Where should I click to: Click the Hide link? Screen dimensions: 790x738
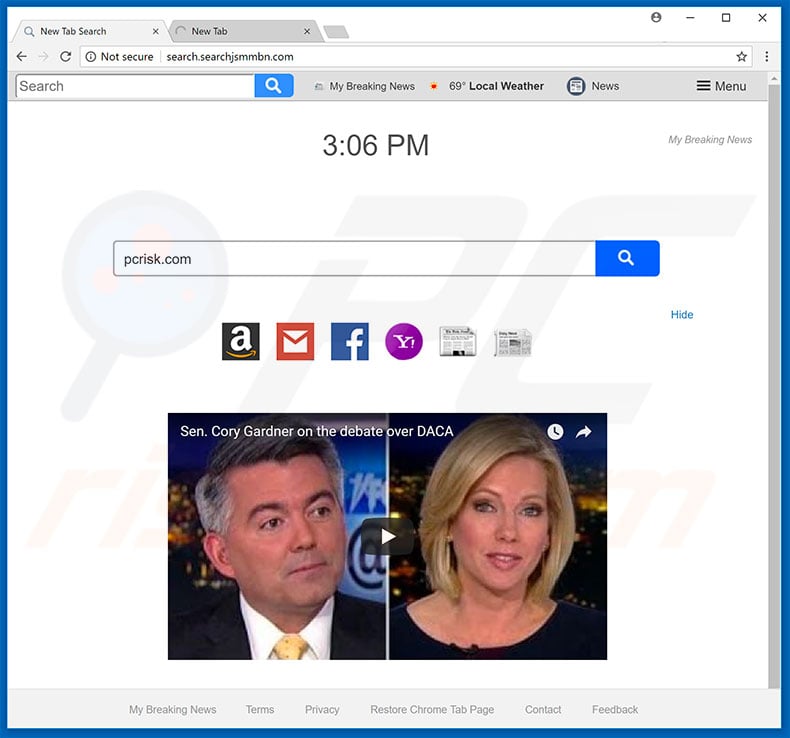point(682,314)
